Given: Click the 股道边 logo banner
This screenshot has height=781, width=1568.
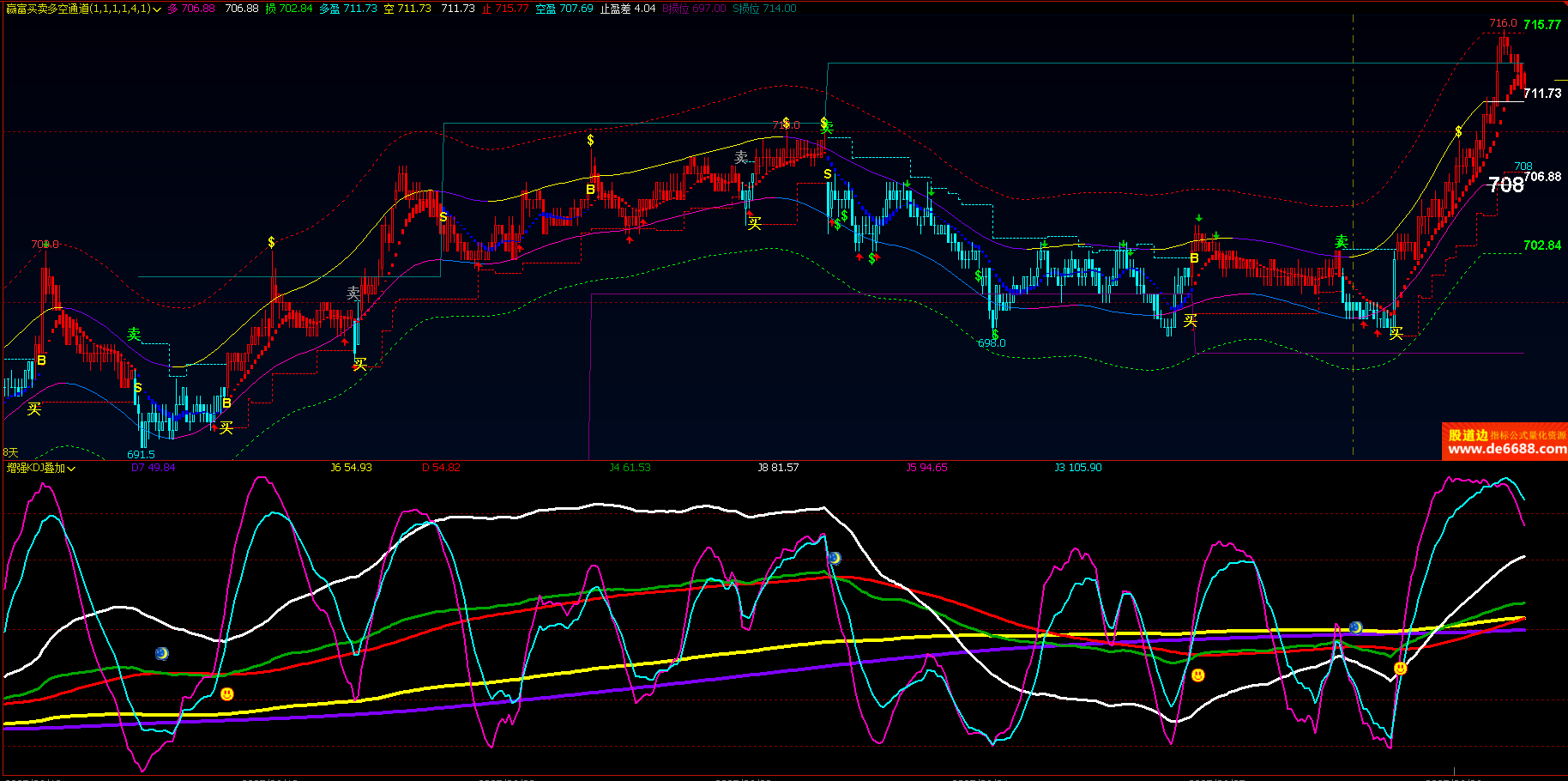Looking at the screenshot, I should 1468,434.
